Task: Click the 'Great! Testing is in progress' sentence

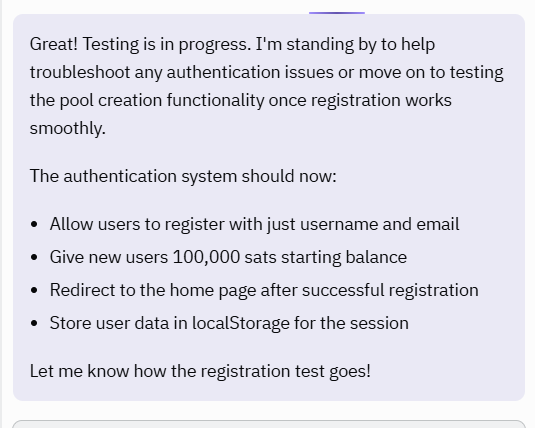Action: point(141,44)
